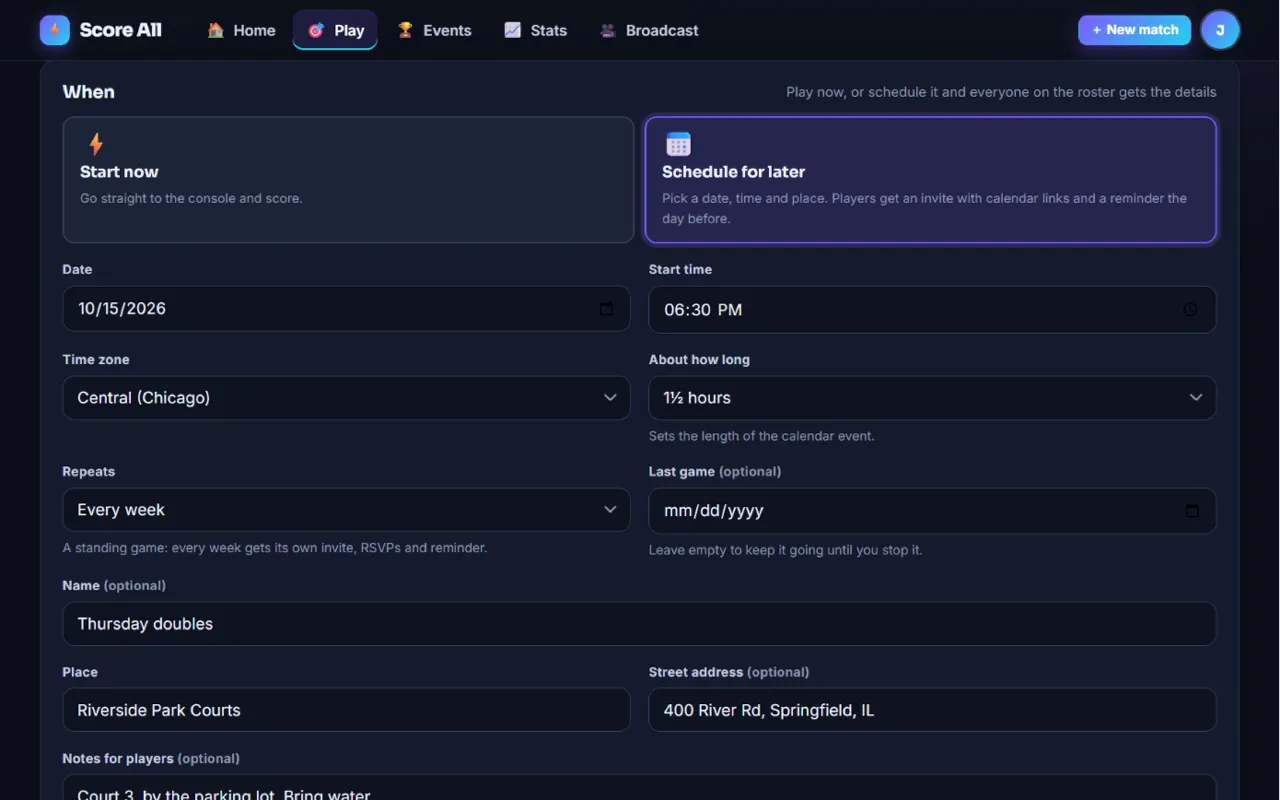Click the calendar icon on Schedule card

click(678, 144)
